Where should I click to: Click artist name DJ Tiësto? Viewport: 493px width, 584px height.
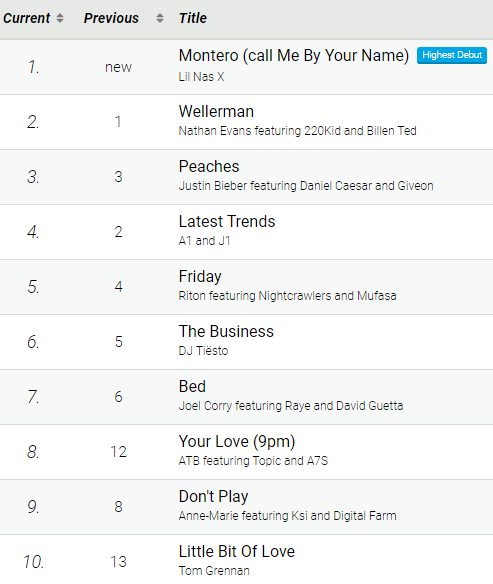click(203, 350)
